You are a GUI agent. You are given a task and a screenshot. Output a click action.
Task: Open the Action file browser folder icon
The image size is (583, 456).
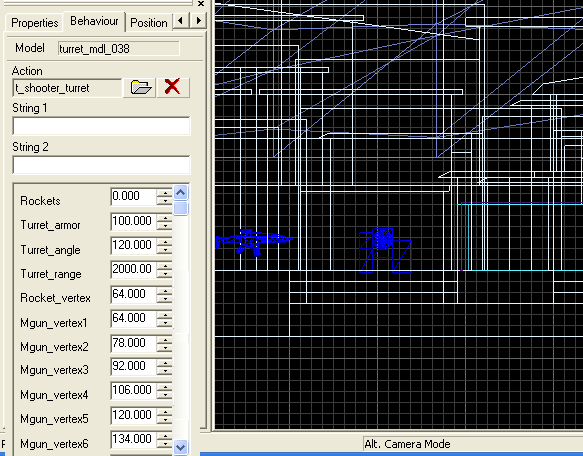click(x=139, y=87)
